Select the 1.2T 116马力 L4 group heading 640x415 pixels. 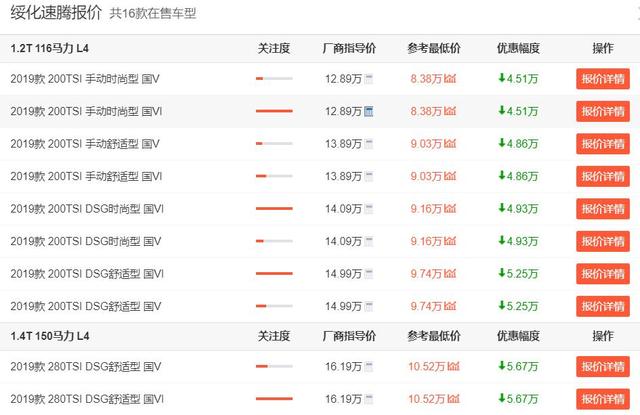click(x=50, y=49)
